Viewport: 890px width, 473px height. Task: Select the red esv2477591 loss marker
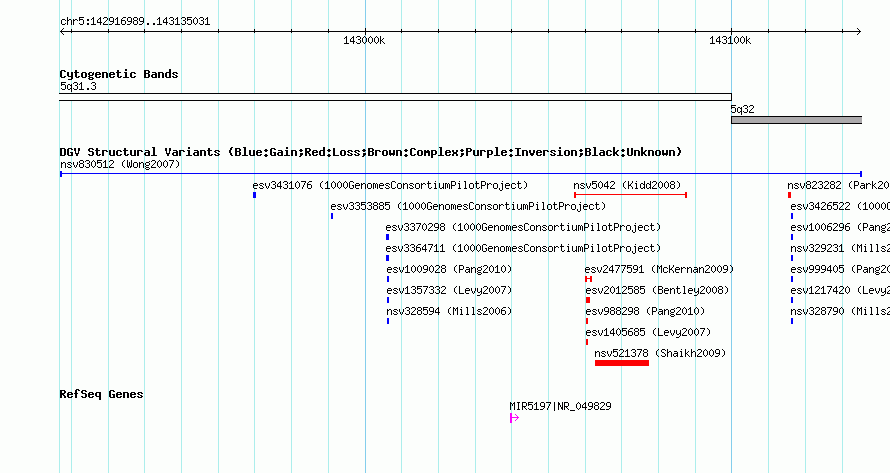pyautogui.click(x=589, y=279)
